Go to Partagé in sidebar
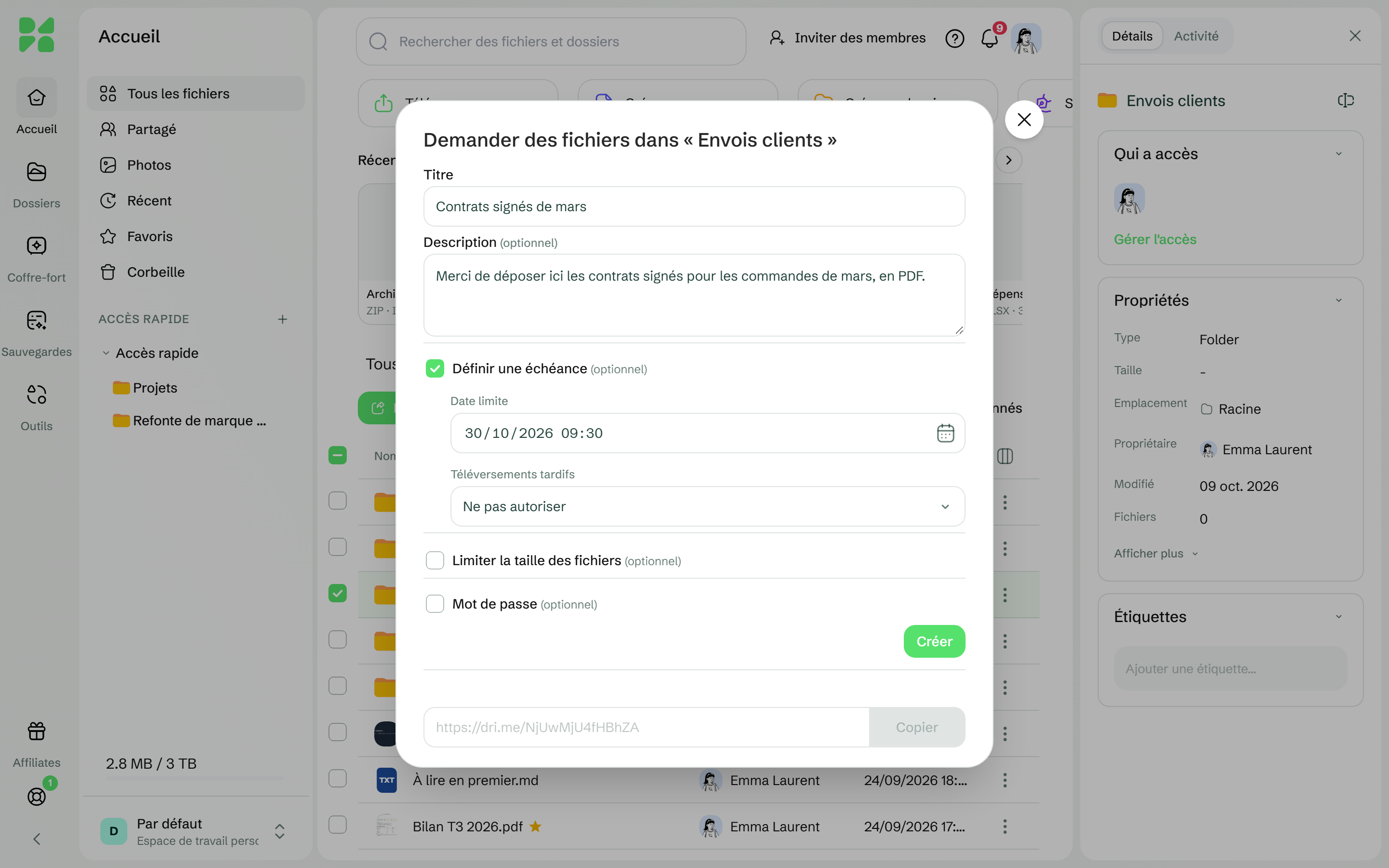The image size is (1389, 868). [195, 129]
